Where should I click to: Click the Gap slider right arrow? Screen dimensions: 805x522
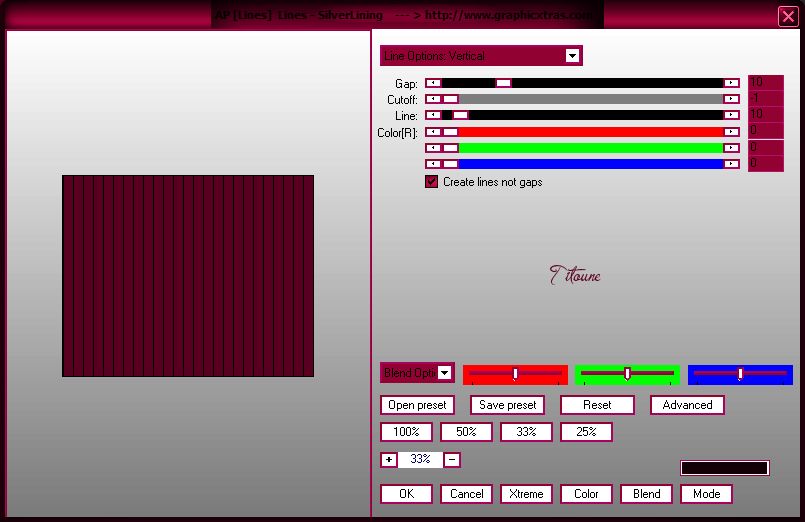tap(732, 83)
